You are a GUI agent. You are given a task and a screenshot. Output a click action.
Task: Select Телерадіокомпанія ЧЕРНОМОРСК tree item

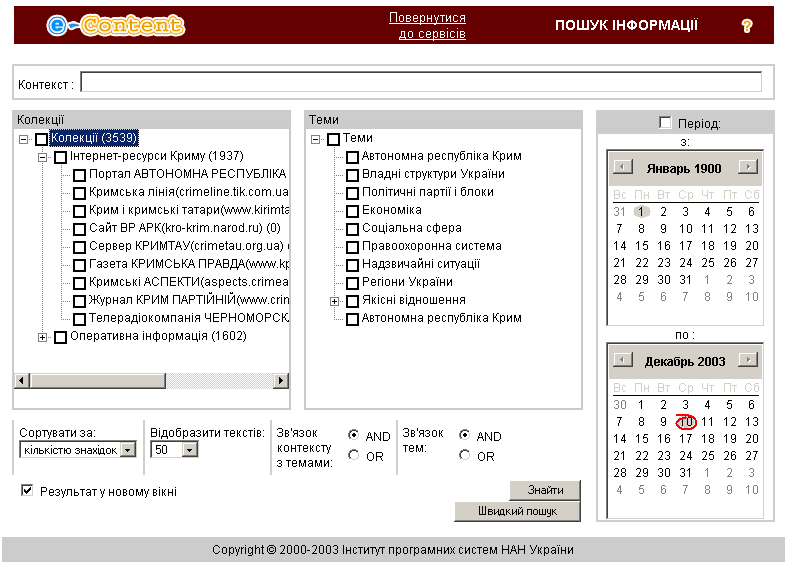(x=189, y=318)
